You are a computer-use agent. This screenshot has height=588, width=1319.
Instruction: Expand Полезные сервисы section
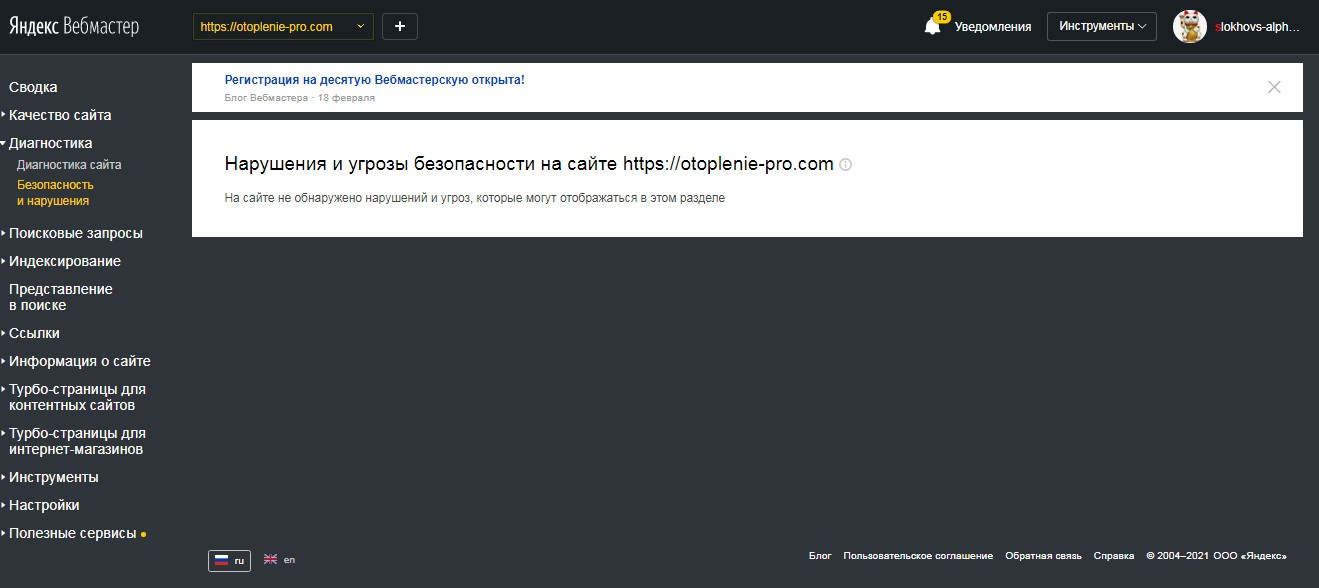pyautogui.click(x=72, y=533)
